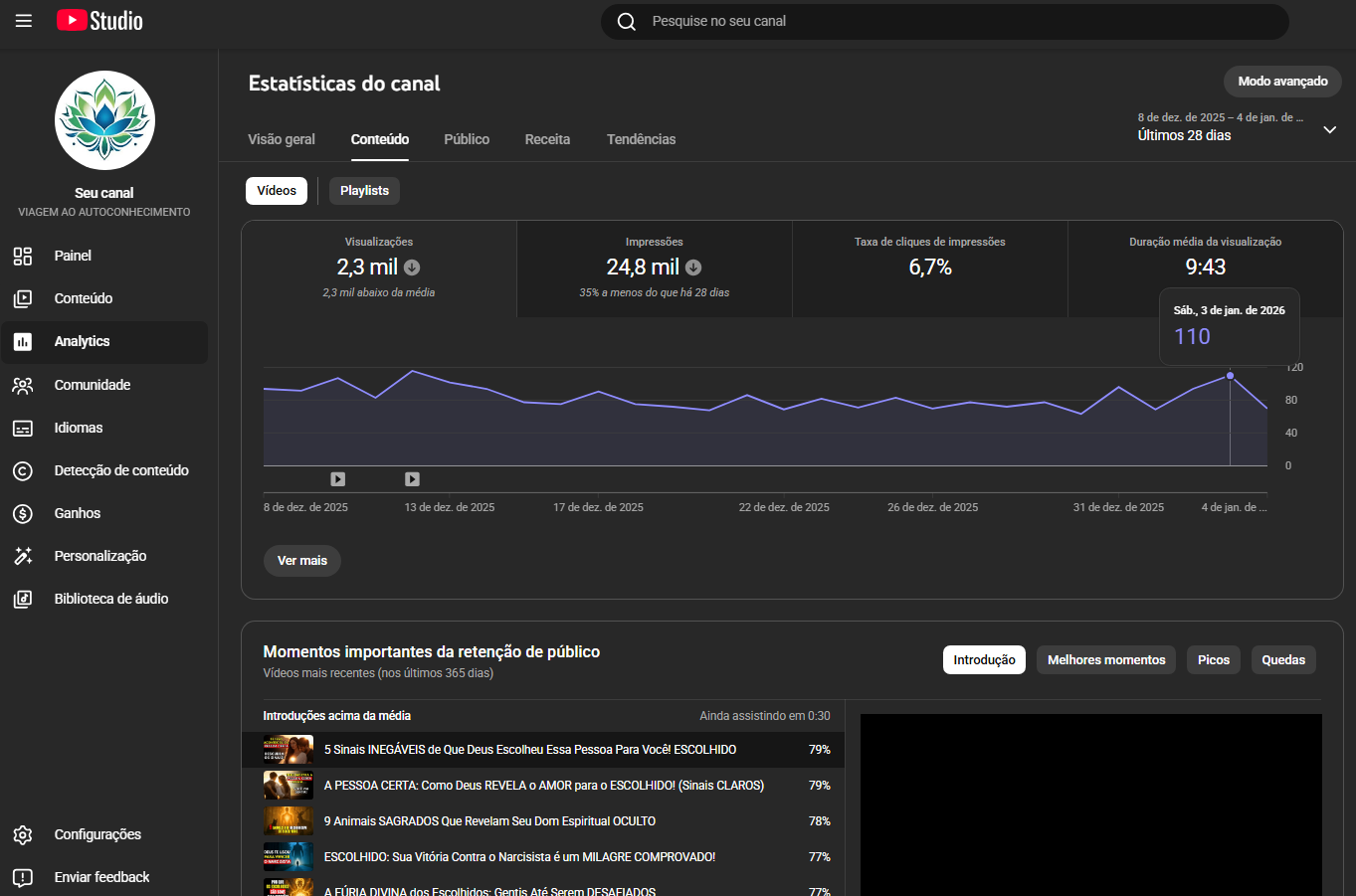
Task: Click the Visualizações down-arrow indicator icon
Action: 412,268
